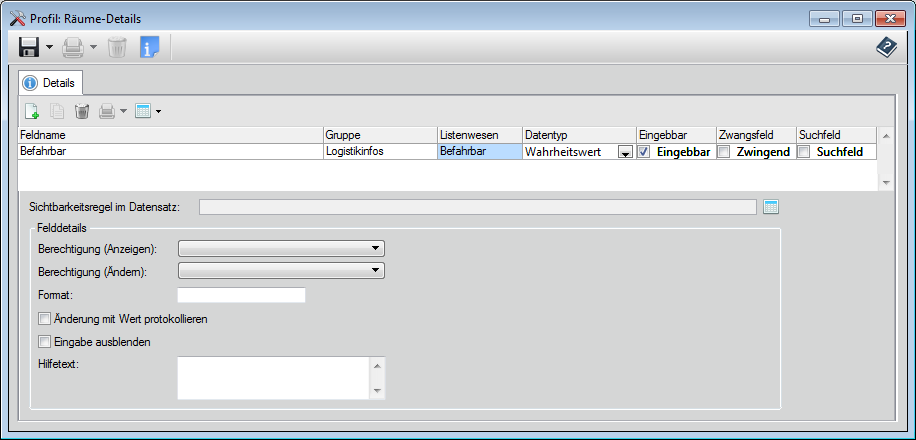
Task: Open the Sichtbarkeitsregel editor icon
Action: click(770, 207)
